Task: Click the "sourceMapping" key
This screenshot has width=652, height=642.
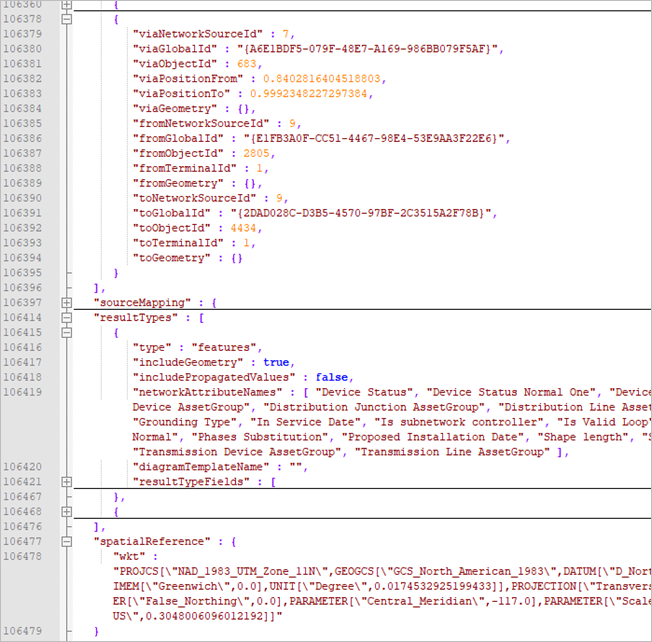Action: point(142,303)
